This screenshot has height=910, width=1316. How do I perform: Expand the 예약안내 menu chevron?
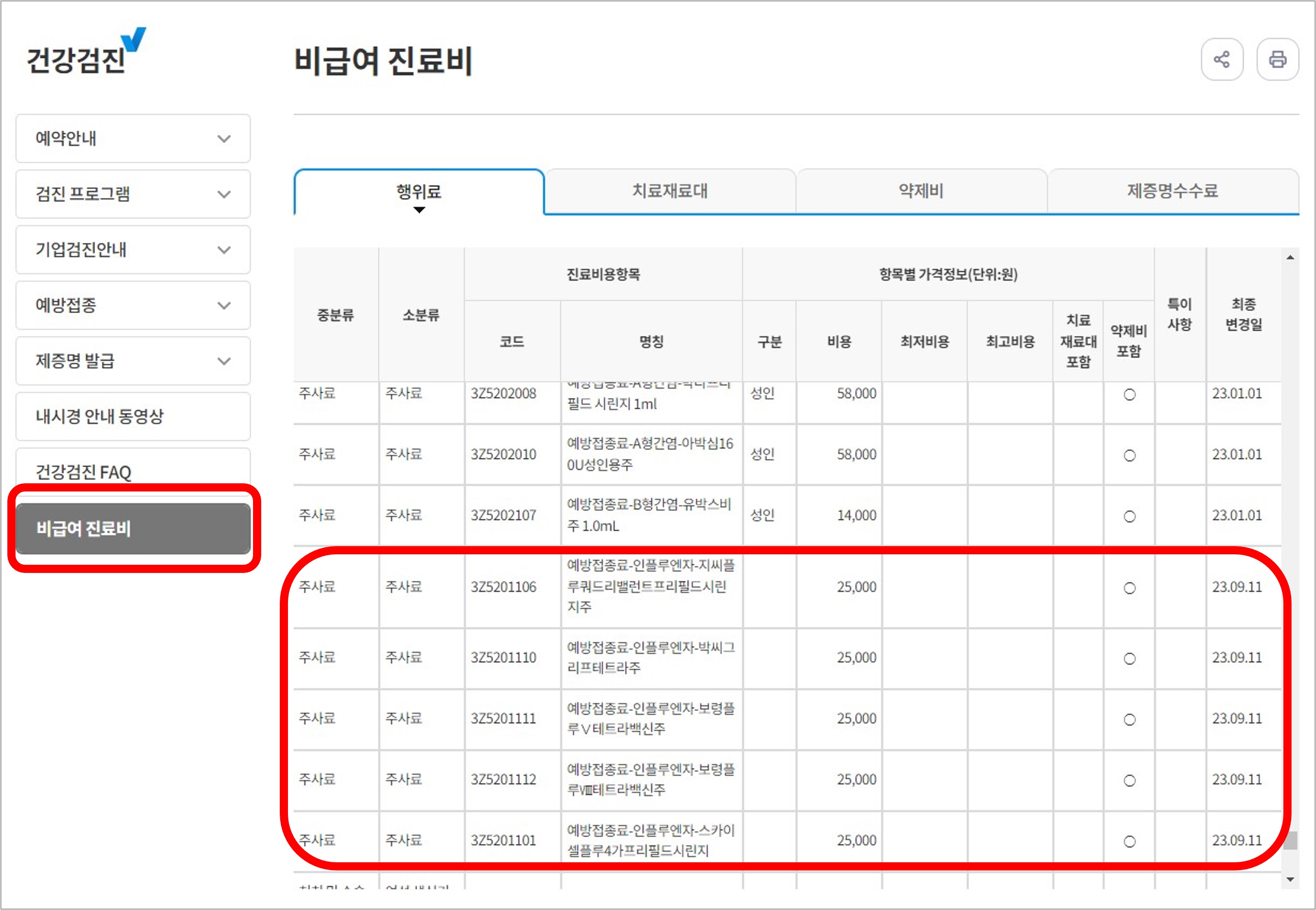224,138
